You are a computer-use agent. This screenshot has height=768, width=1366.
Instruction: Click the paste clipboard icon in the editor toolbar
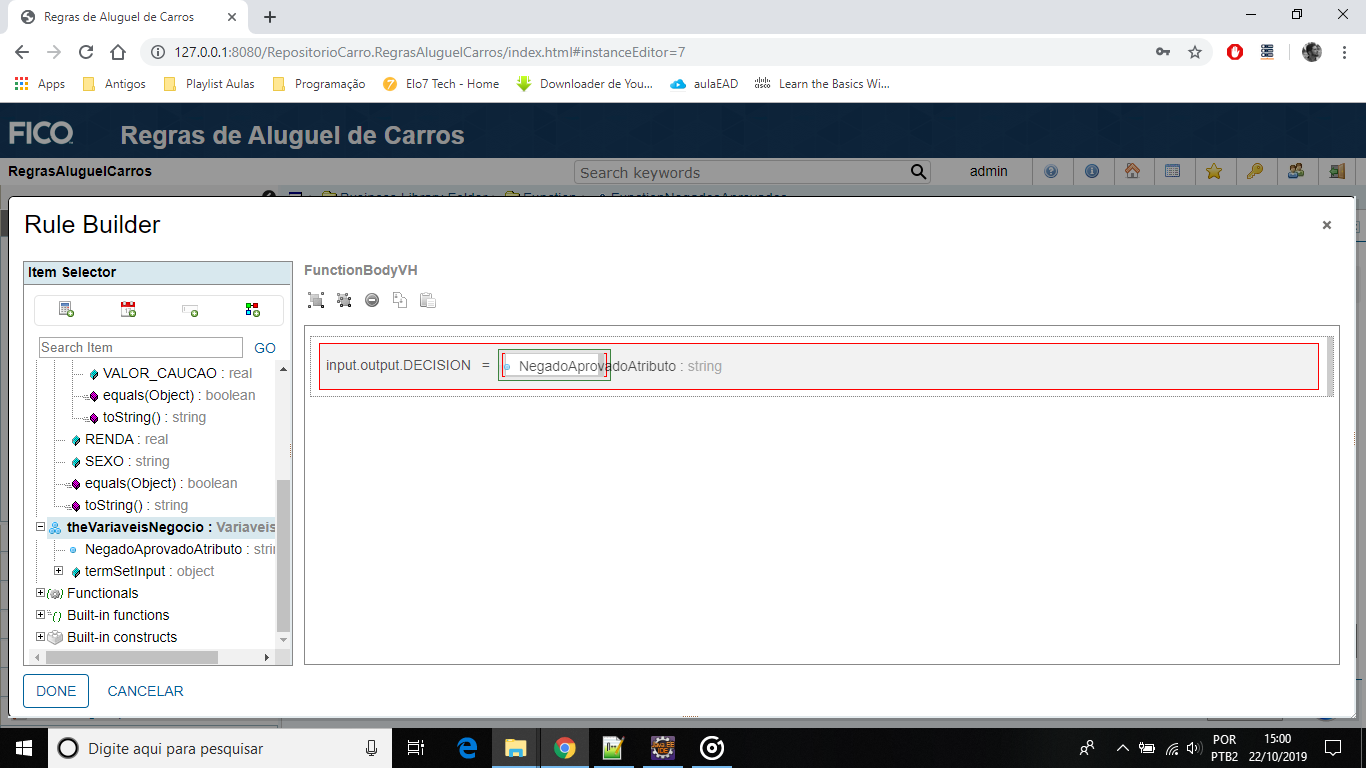[x=428, y=300]
